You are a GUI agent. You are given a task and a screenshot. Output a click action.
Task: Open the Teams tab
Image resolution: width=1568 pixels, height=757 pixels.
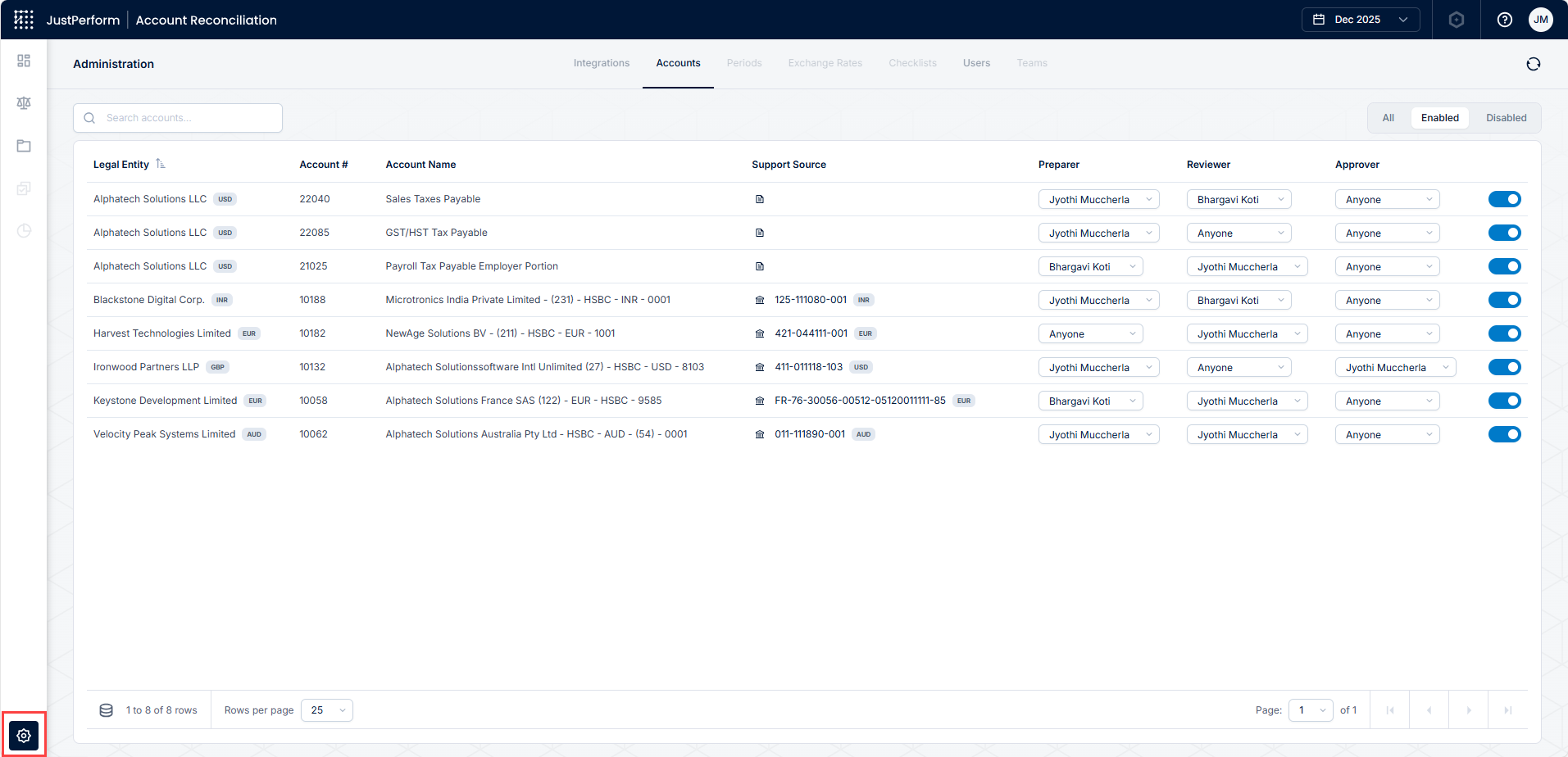coord(1032,63)
